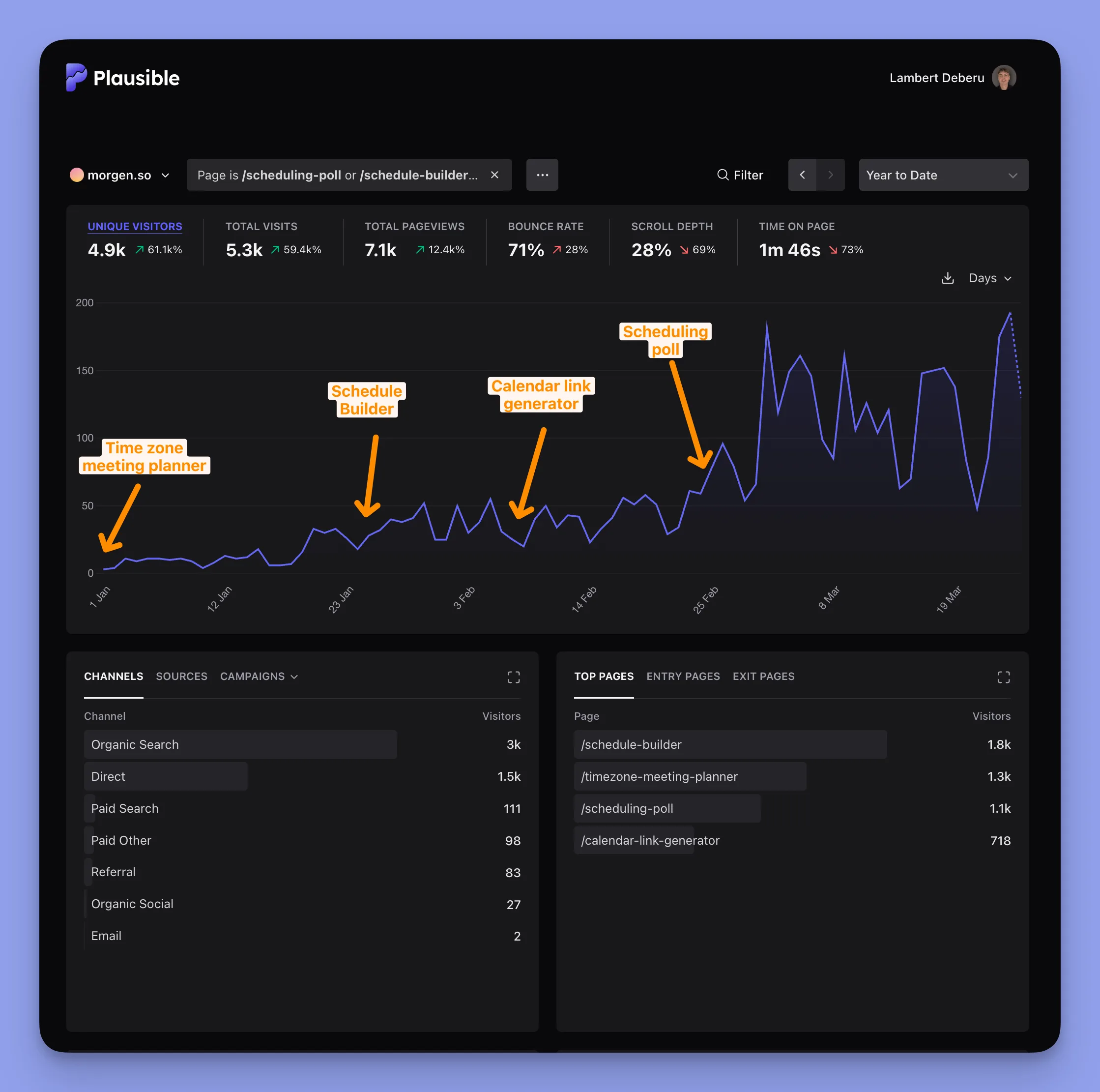
Task: Open the Year to Date period dropdown
Action: pyautogui.click(x=942, y=175)
